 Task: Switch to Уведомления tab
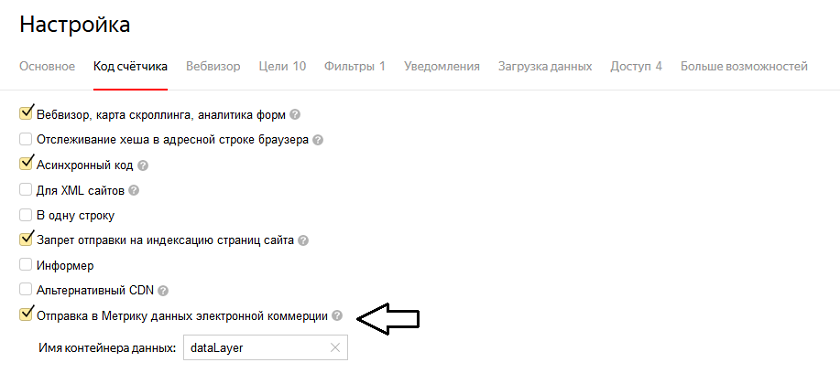(442, 66)
